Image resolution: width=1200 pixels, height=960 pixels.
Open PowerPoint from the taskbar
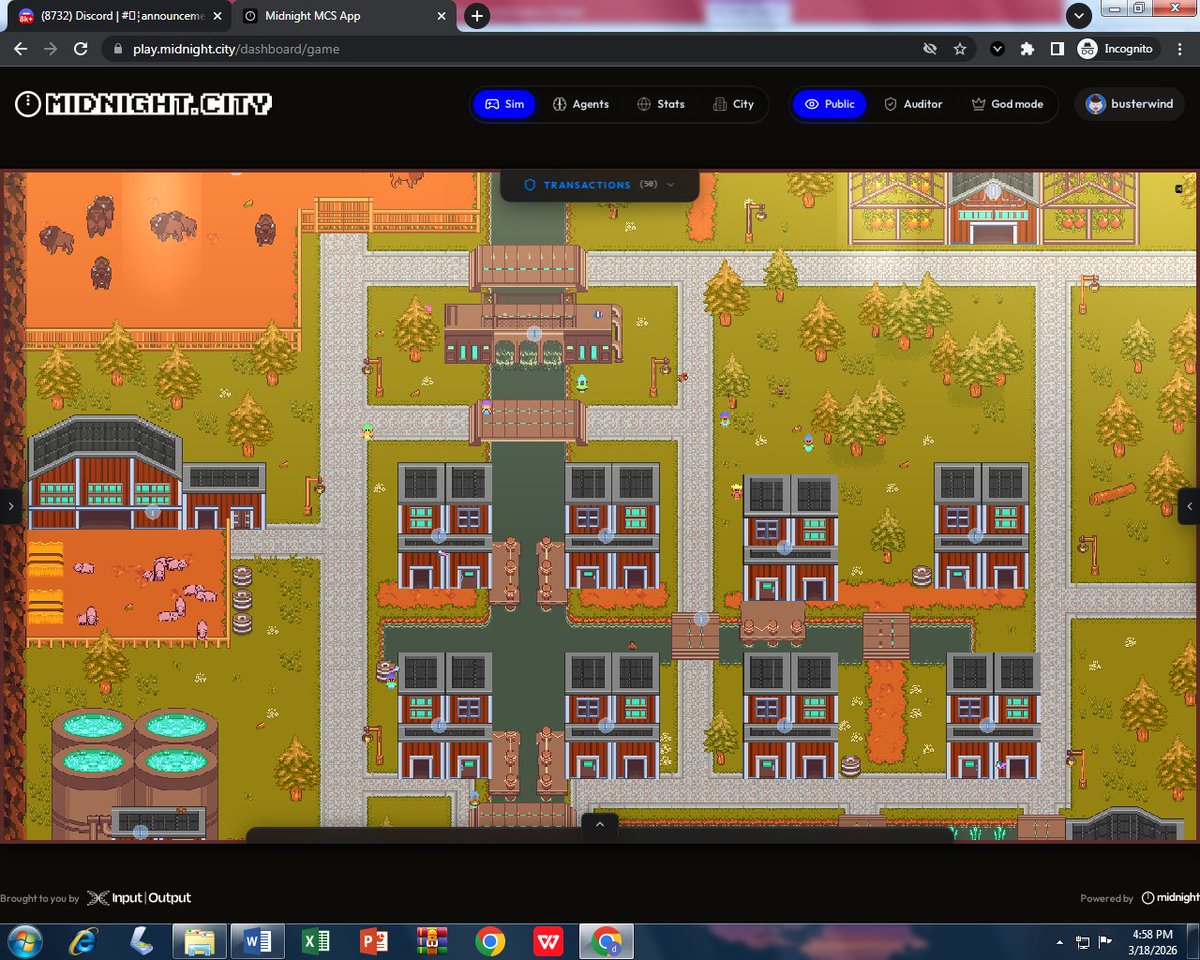tap(374, 941)
